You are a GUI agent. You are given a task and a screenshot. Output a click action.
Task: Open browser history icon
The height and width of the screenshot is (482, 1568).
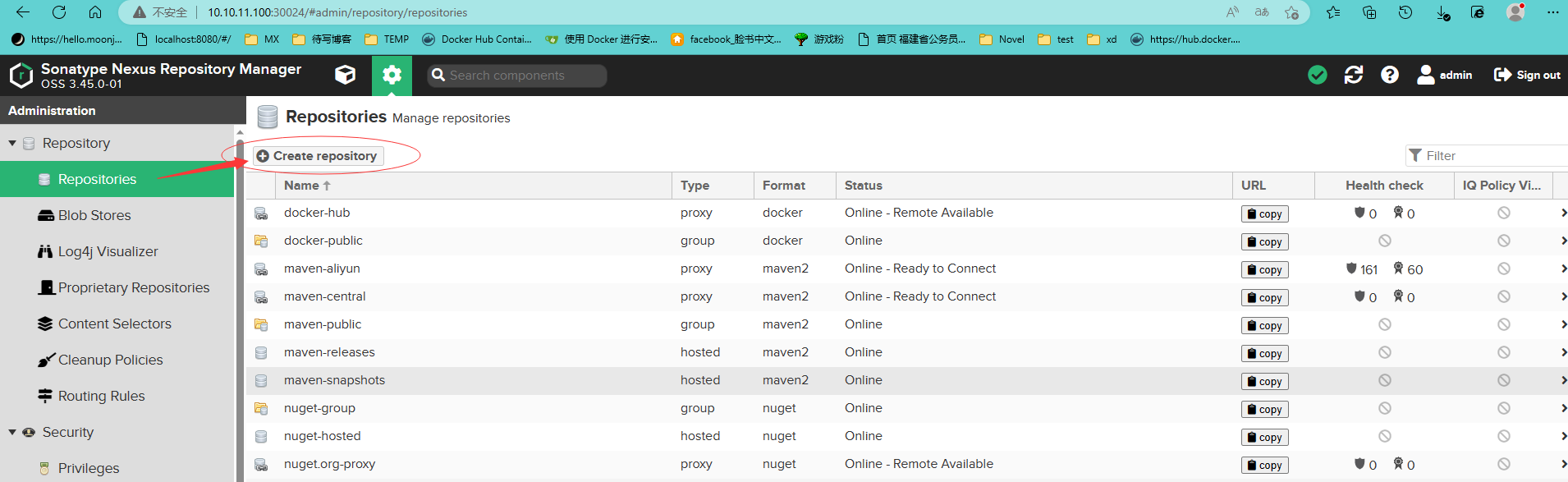[x=1405, y=12]
